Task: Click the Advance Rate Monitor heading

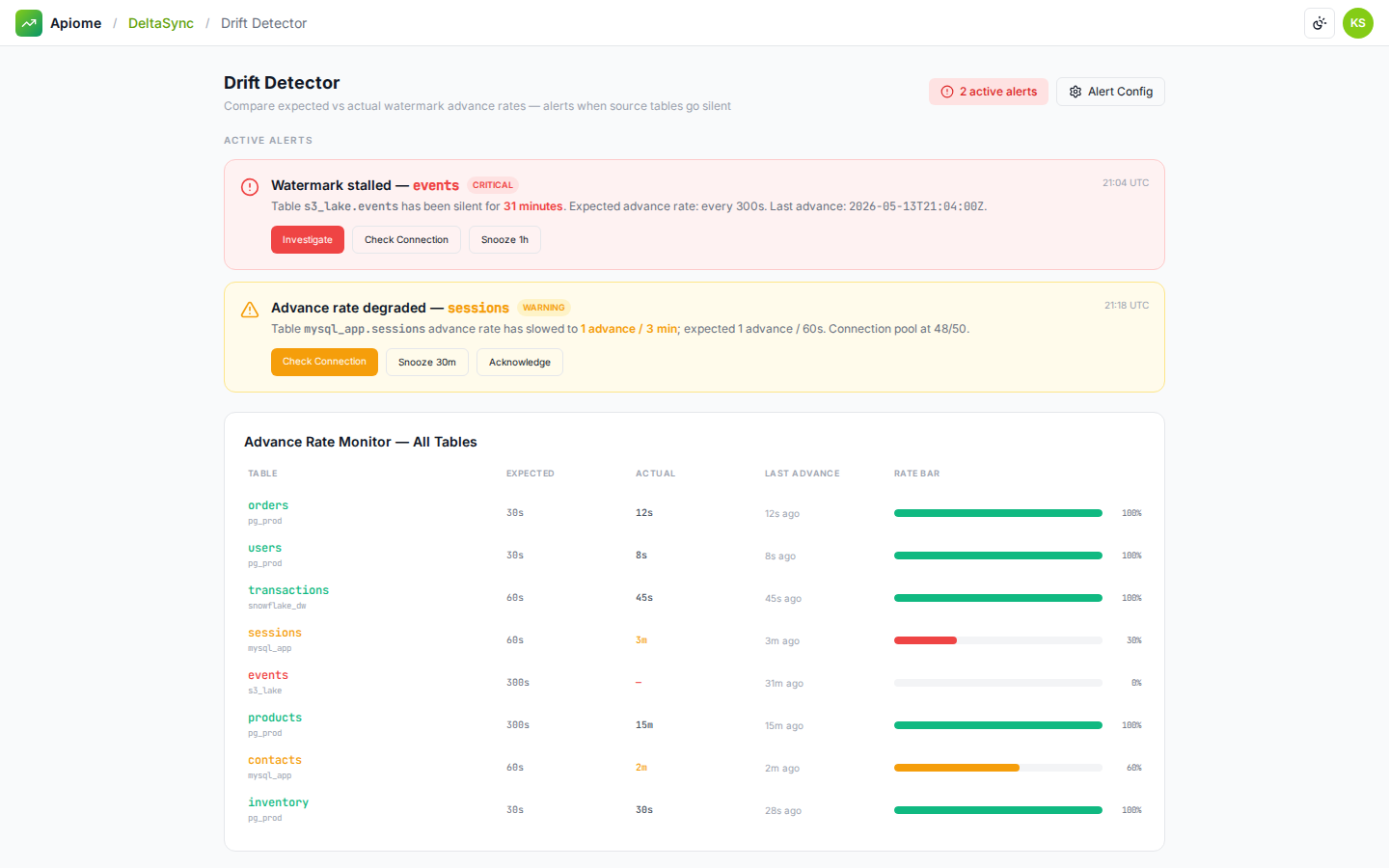Action: pyautogui.click(x=361, y=442)
